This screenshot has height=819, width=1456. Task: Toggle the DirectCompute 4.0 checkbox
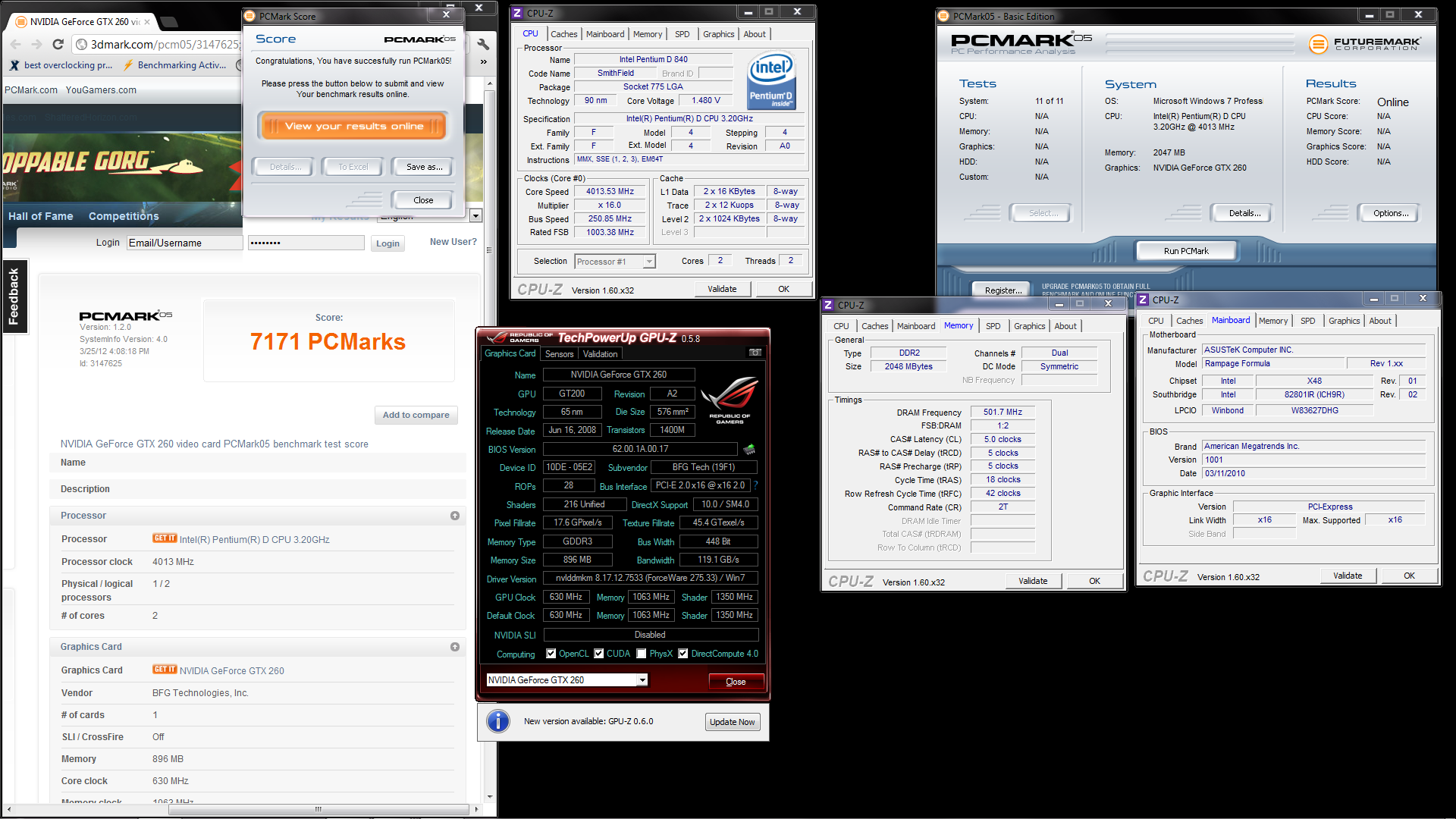pos(683,654)
